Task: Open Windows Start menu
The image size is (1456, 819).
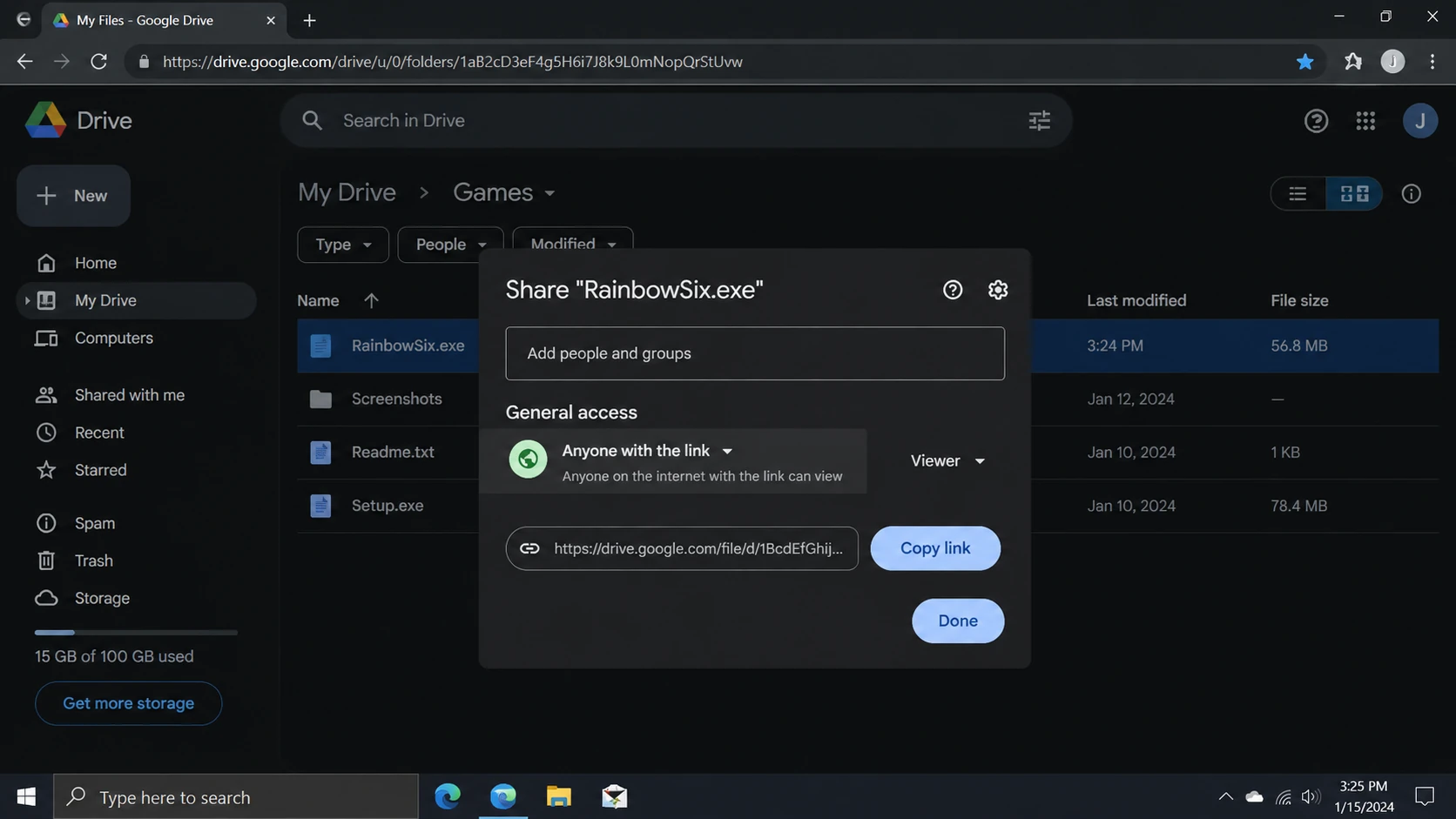Action: (26, 796)
